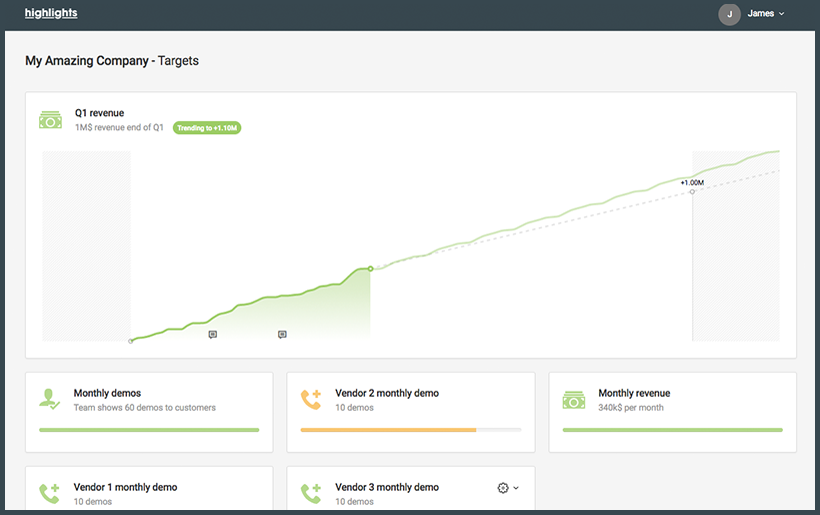Open the first comment marker on the chart
Viewport: 820px width, 515px height.
pos(213,334)
